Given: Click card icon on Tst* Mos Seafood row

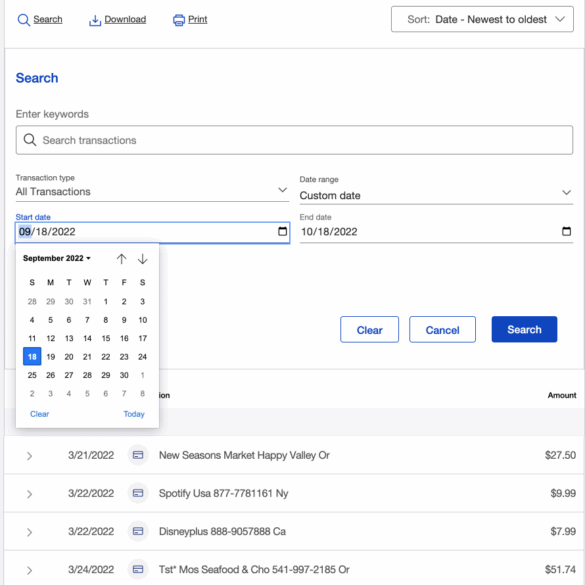Looking at the screenshot, I should tap(138, 569).
